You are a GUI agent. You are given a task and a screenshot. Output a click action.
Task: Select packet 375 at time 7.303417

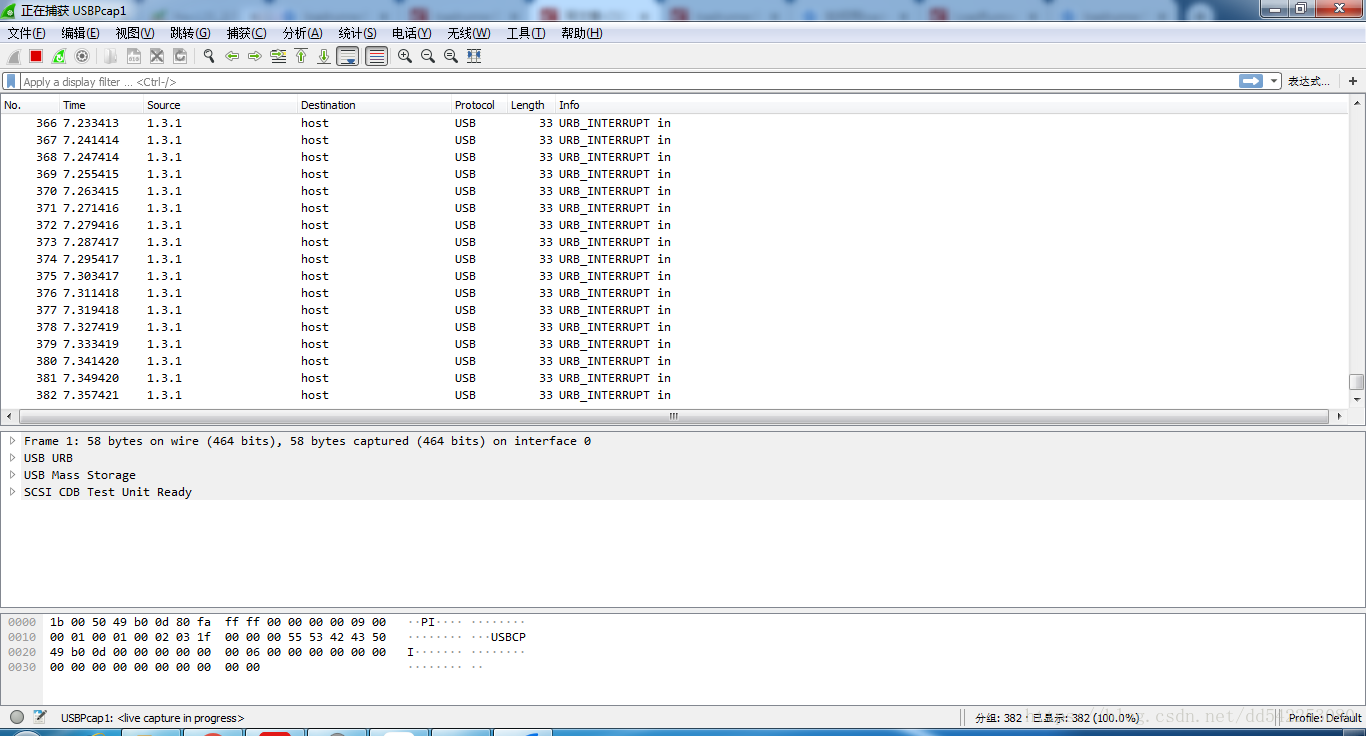(x=674, y=276)
